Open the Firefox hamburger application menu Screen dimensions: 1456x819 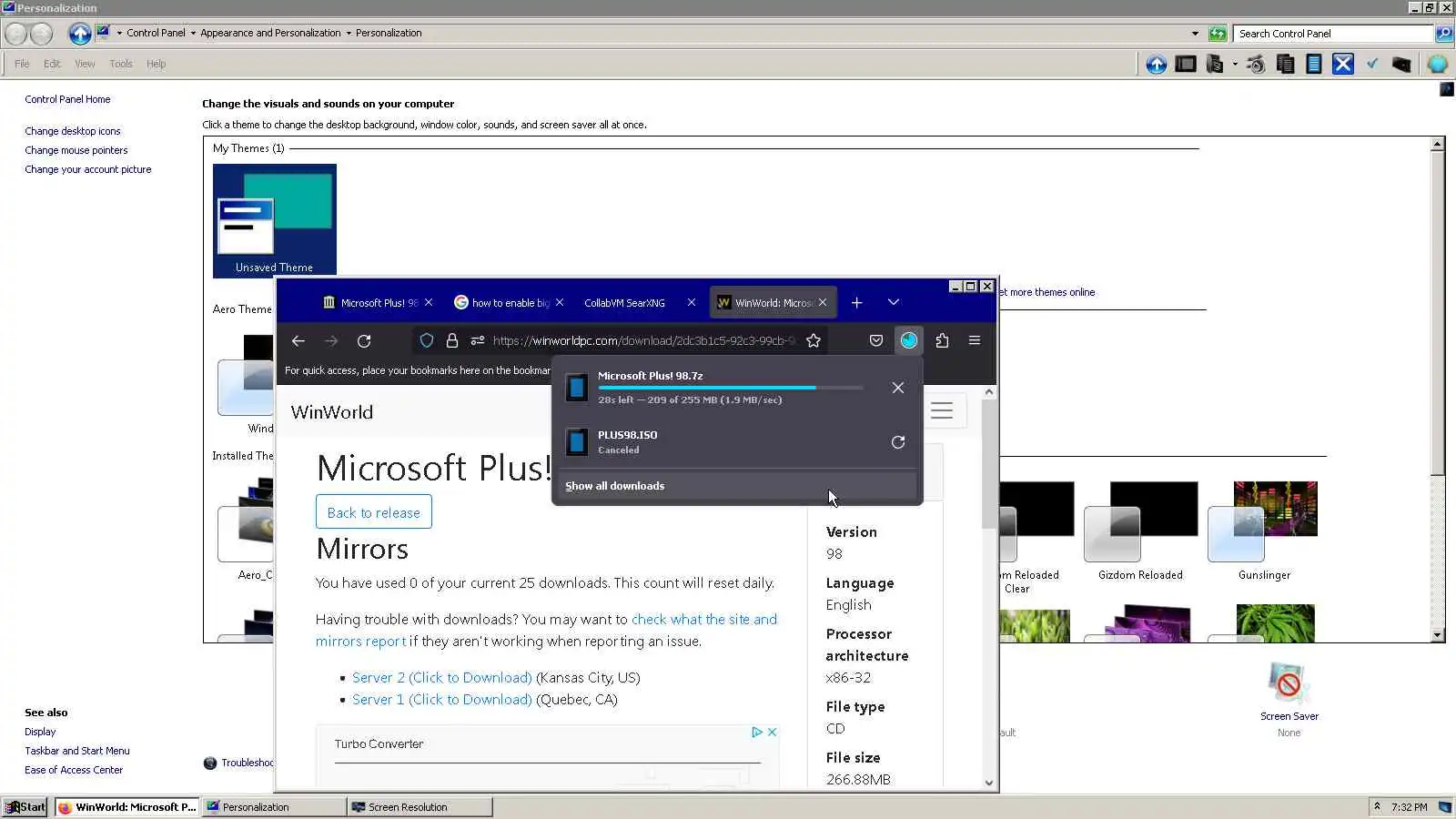pyautogui.click(x=975, y=340)
